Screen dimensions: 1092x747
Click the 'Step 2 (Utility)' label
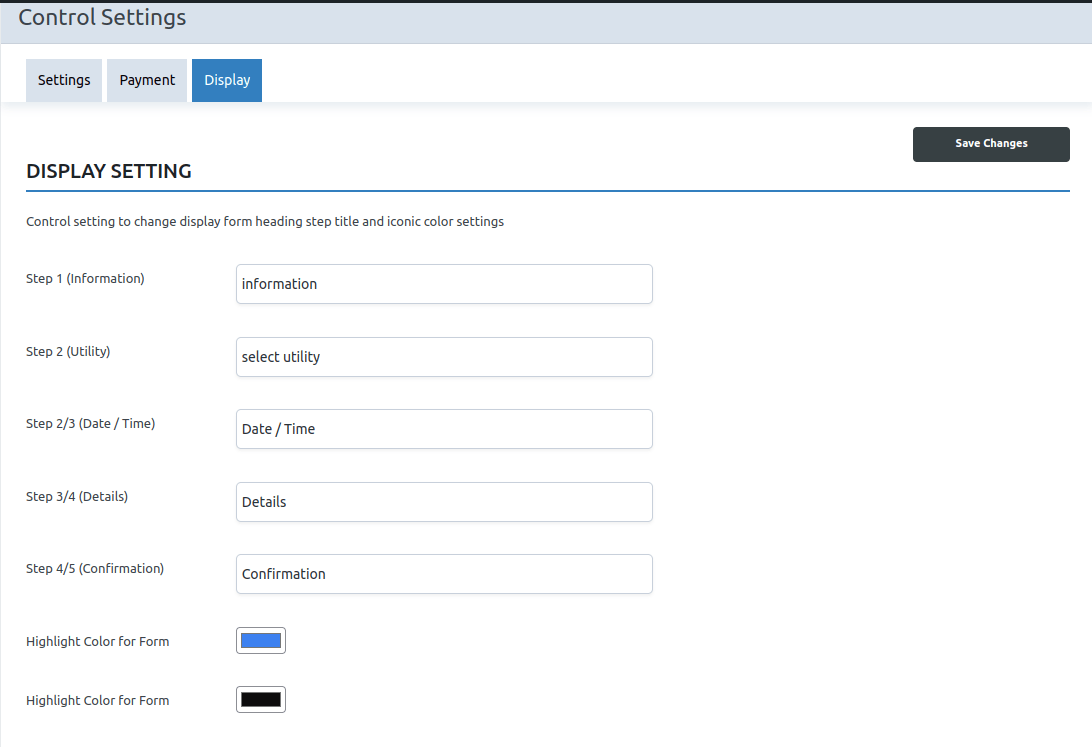(x=68, y=352)
